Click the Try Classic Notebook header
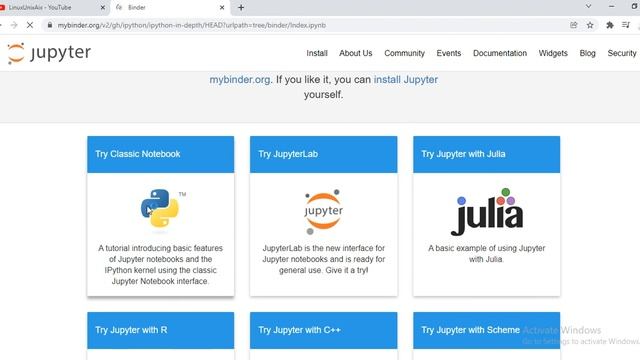 click(160, 154)
